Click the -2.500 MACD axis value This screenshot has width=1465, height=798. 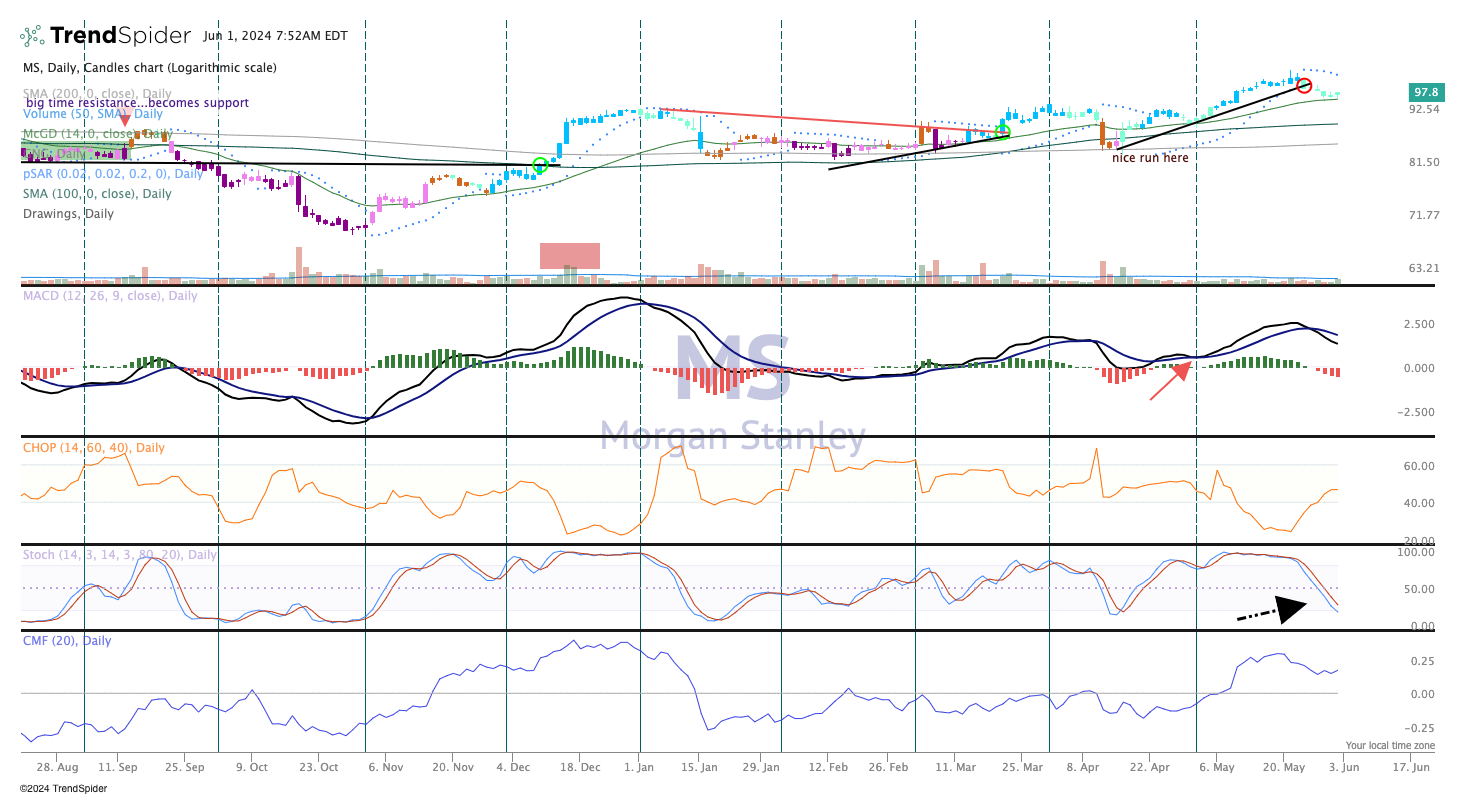1418,412
